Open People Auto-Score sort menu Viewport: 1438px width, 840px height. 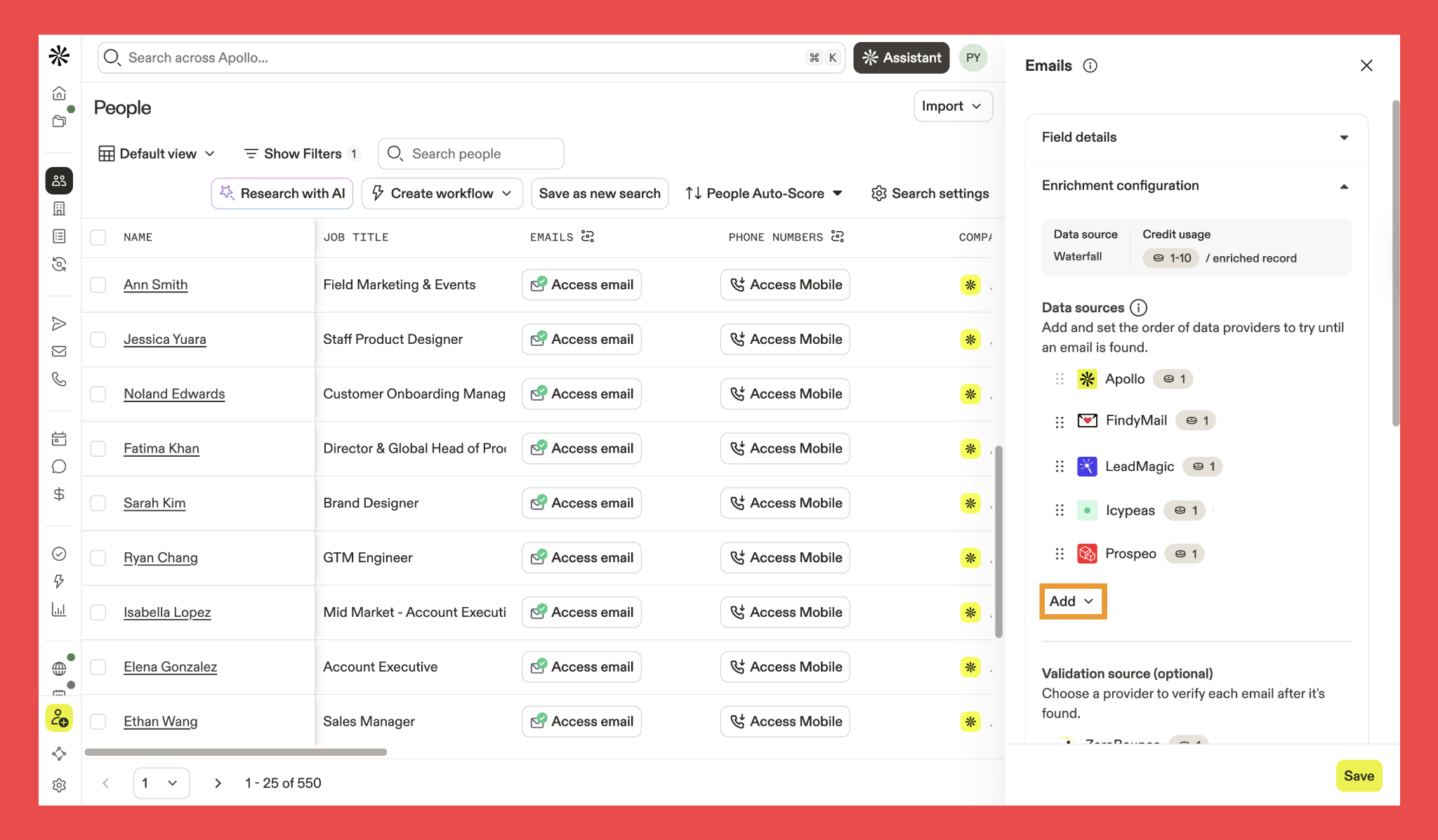(764, 193)
